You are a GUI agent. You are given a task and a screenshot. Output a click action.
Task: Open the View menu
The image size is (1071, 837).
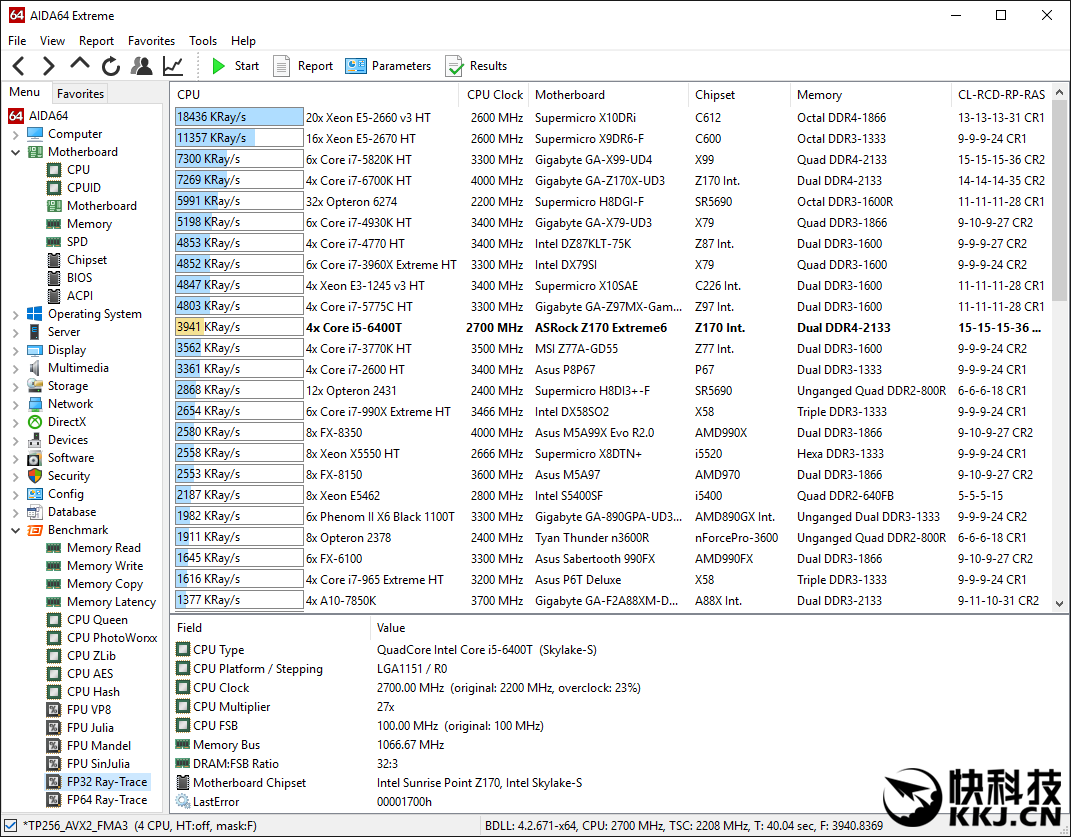(52, 41)
